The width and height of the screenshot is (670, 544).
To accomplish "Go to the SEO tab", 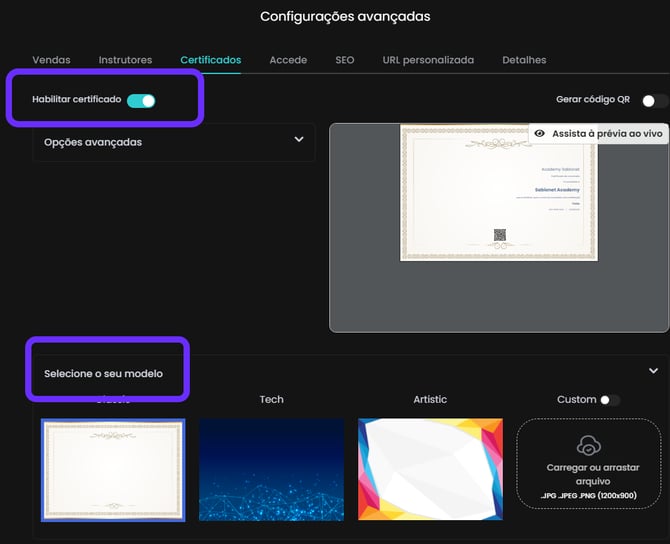I will [x=344, y=60].
